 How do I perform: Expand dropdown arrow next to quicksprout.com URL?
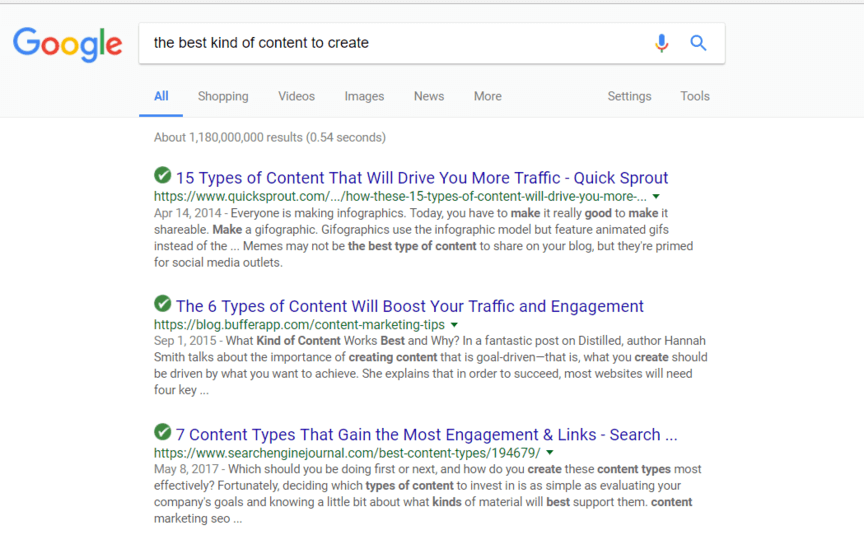[x=656, y=196]
